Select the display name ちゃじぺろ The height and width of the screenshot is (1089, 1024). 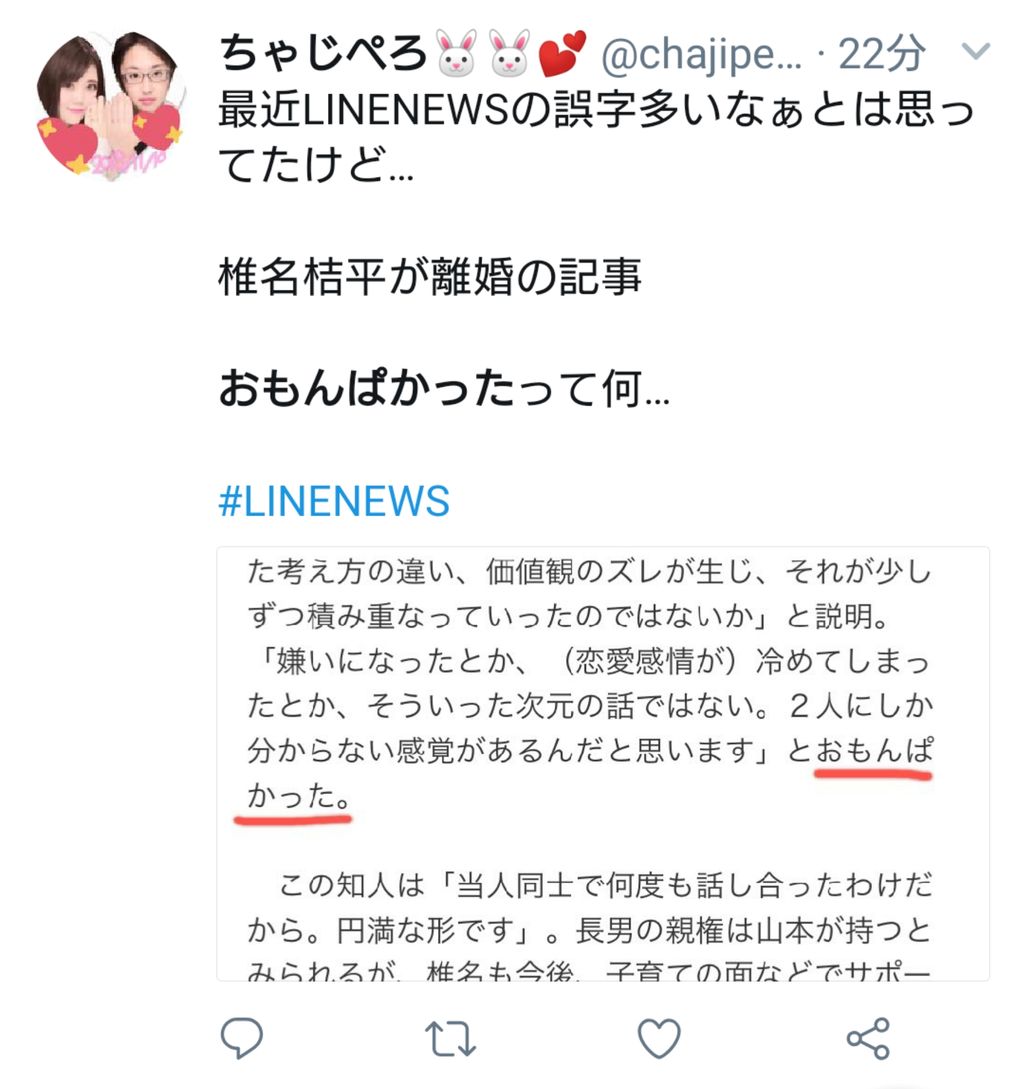click(x=323, y=53)
